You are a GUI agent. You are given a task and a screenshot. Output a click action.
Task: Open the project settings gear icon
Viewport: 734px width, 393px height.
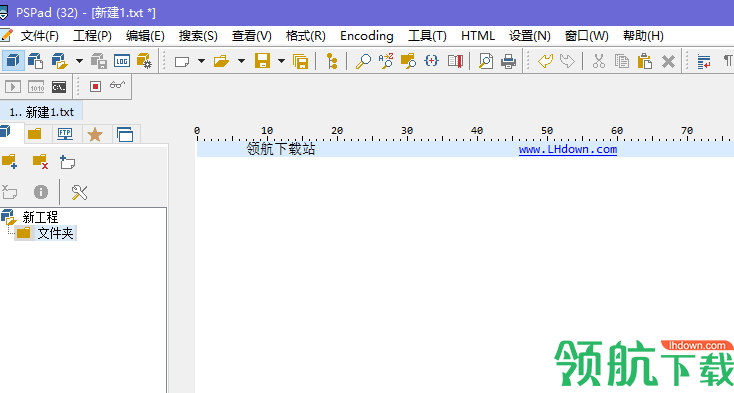click(144, 61)
